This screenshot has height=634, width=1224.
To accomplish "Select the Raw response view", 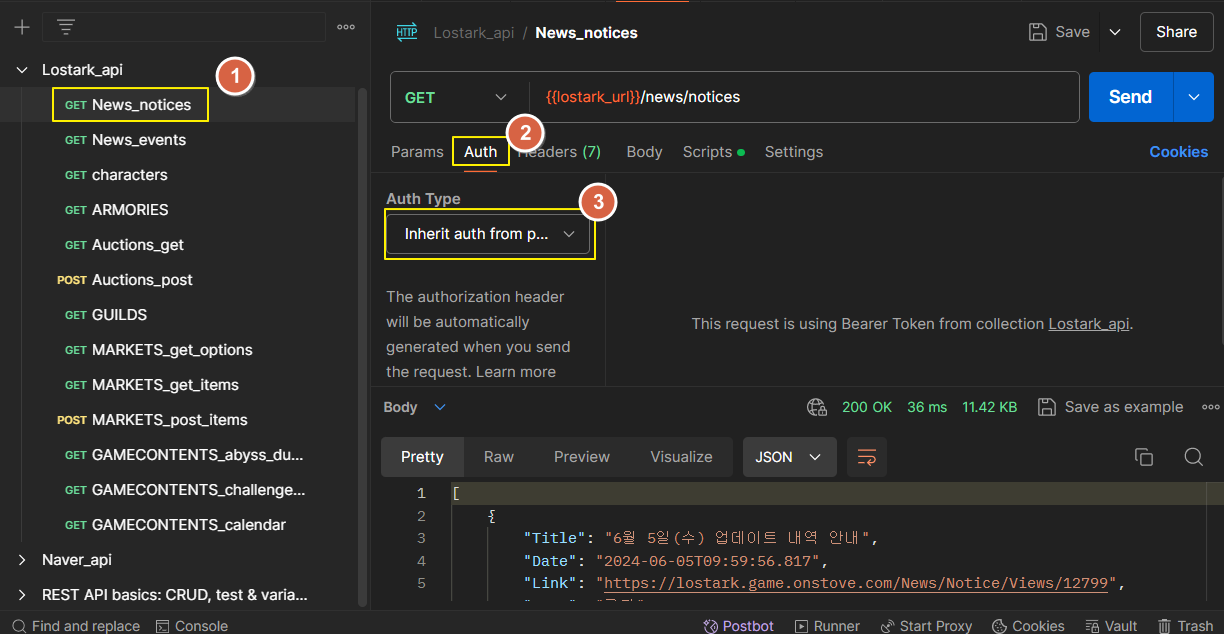I will point(499,457).
